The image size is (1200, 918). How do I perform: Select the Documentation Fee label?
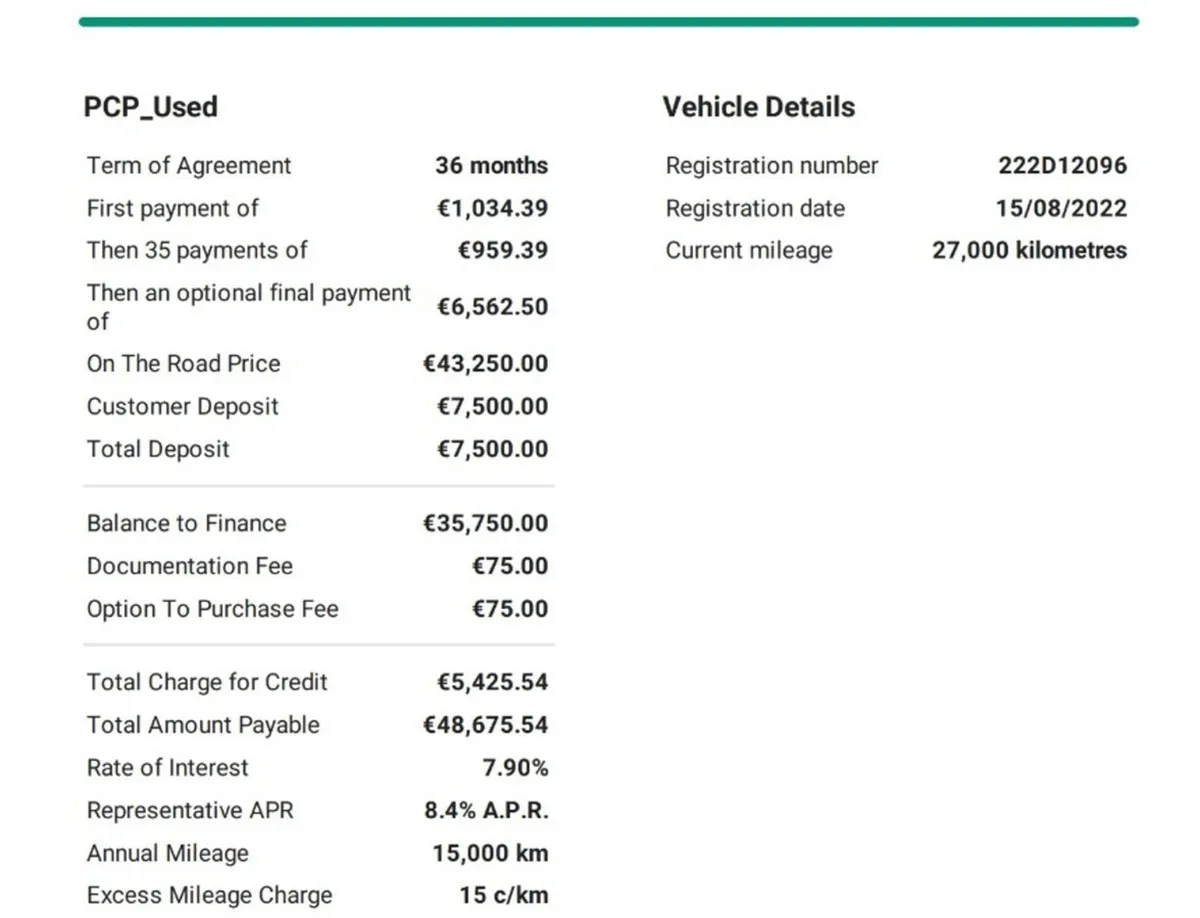pos(190,567)
